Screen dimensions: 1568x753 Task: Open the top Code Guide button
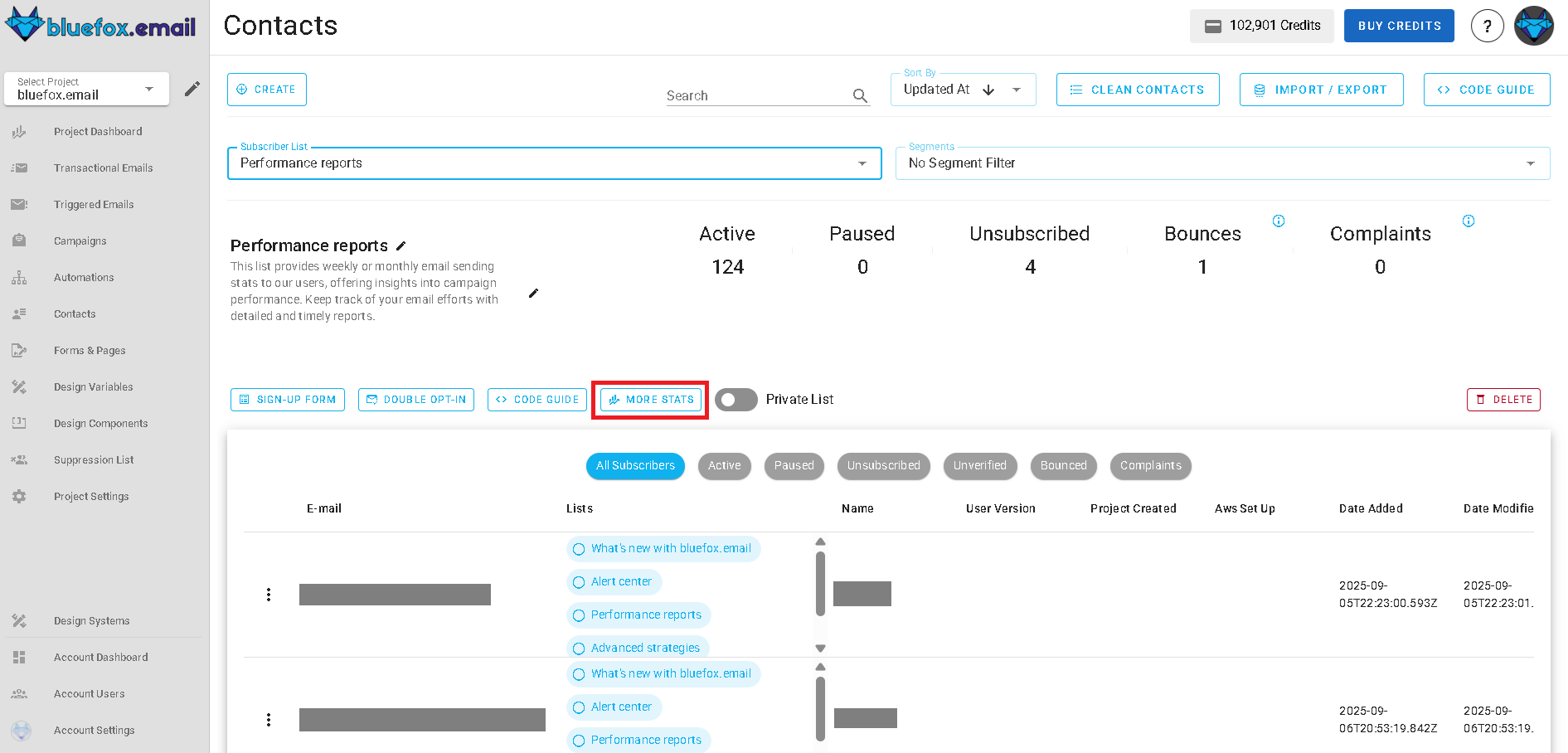tap(1488, 90)
